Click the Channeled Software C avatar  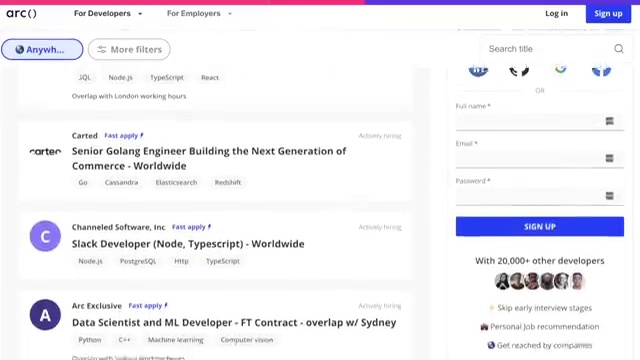pos(45,236)
